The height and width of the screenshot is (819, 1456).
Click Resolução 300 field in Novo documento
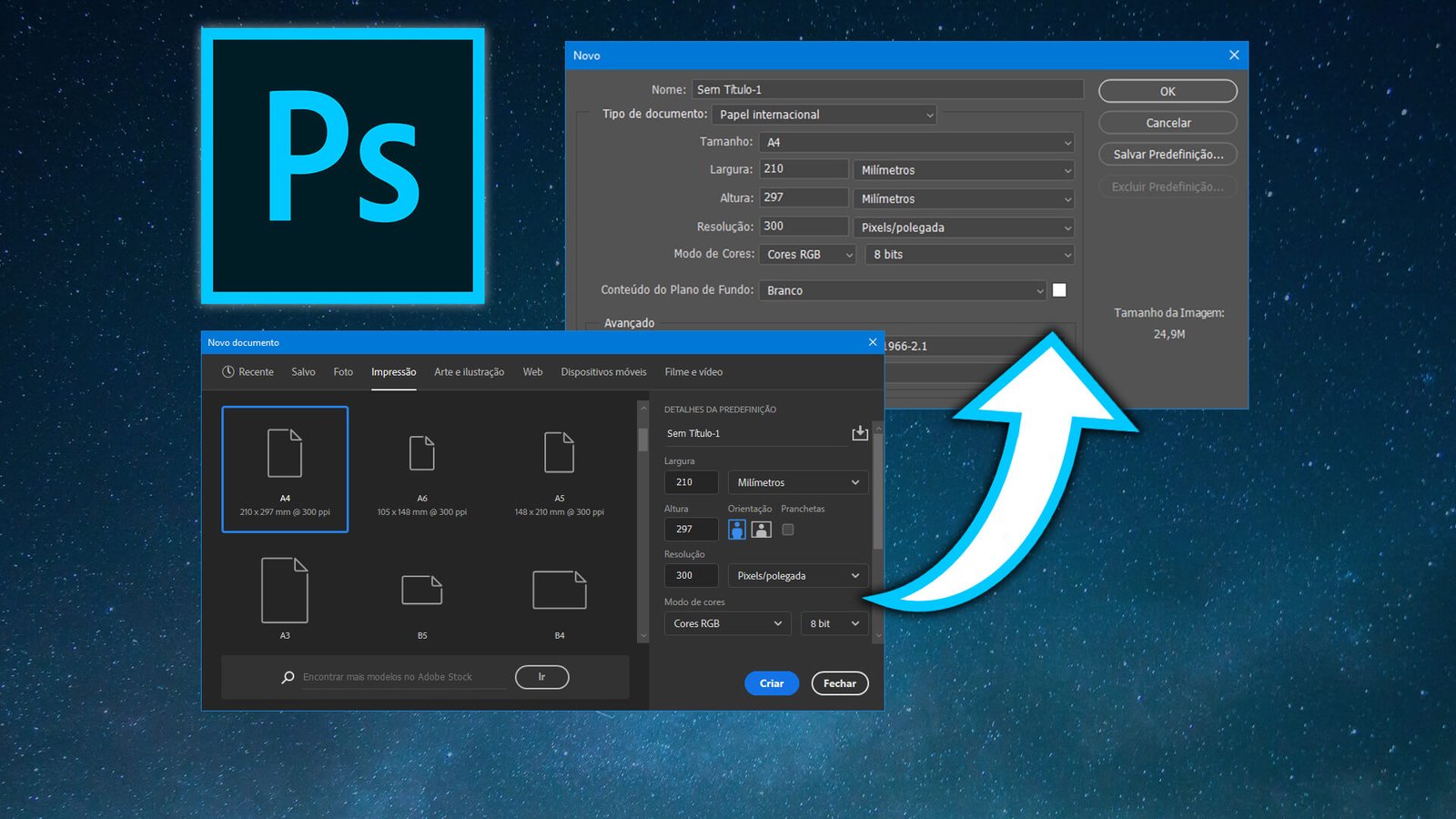coord(692,575)
